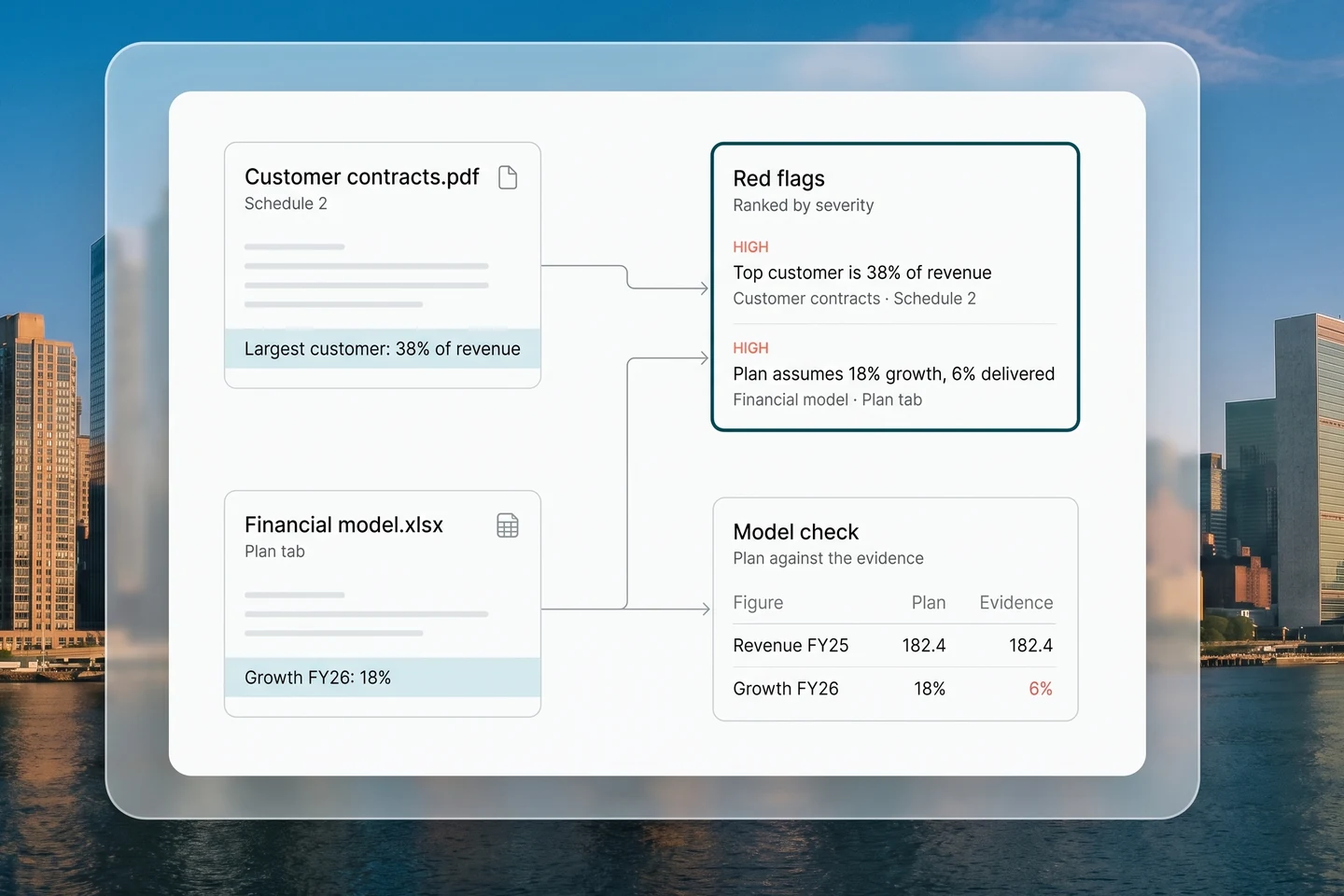Open the Financial model.xlsx title
The width and height of the screenshot is (1344, 896).
tap(343, 525)
